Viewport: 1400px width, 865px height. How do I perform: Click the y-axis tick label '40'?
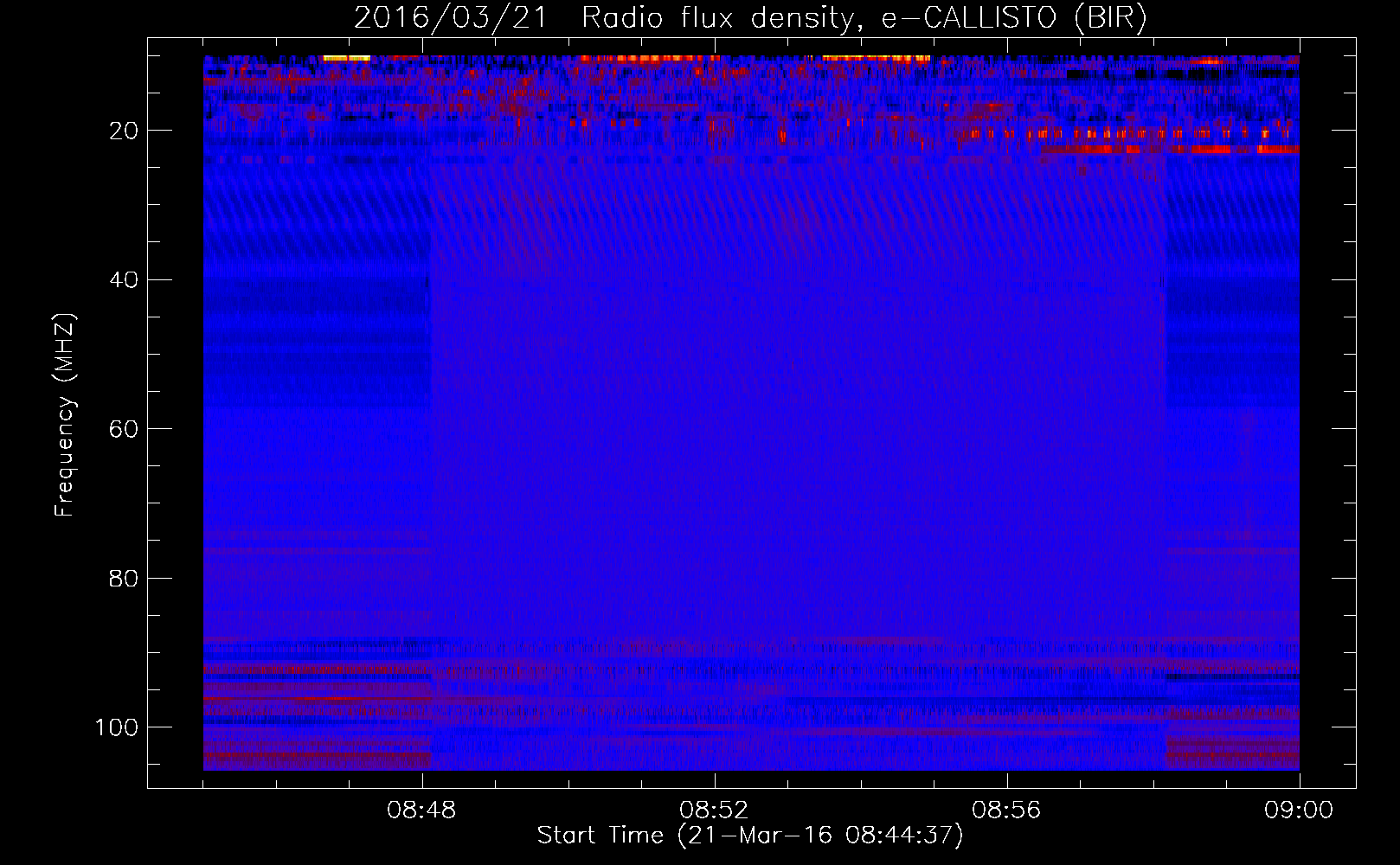124,280
